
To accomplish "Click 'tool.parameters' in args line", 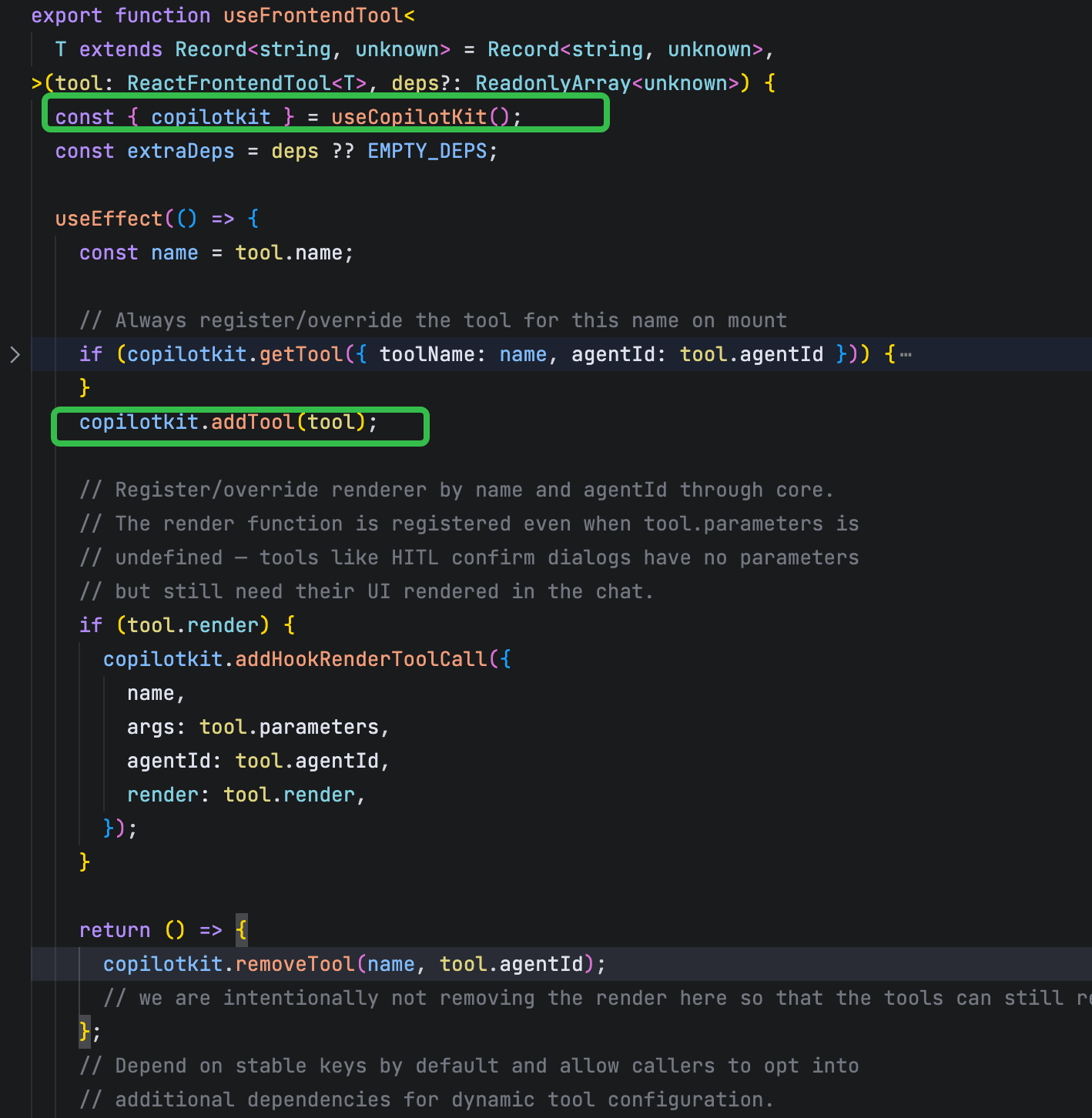I will click(x=289, y=727).
